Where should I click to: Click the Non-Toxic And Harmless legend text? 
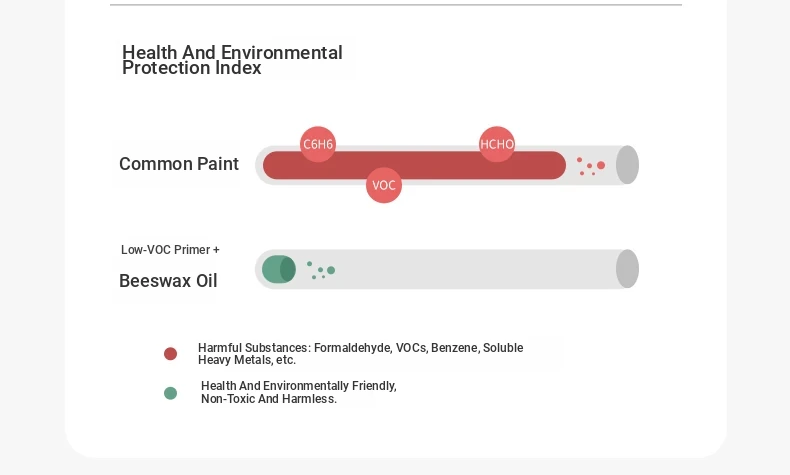pyautogui.click(x=269, y=399)
